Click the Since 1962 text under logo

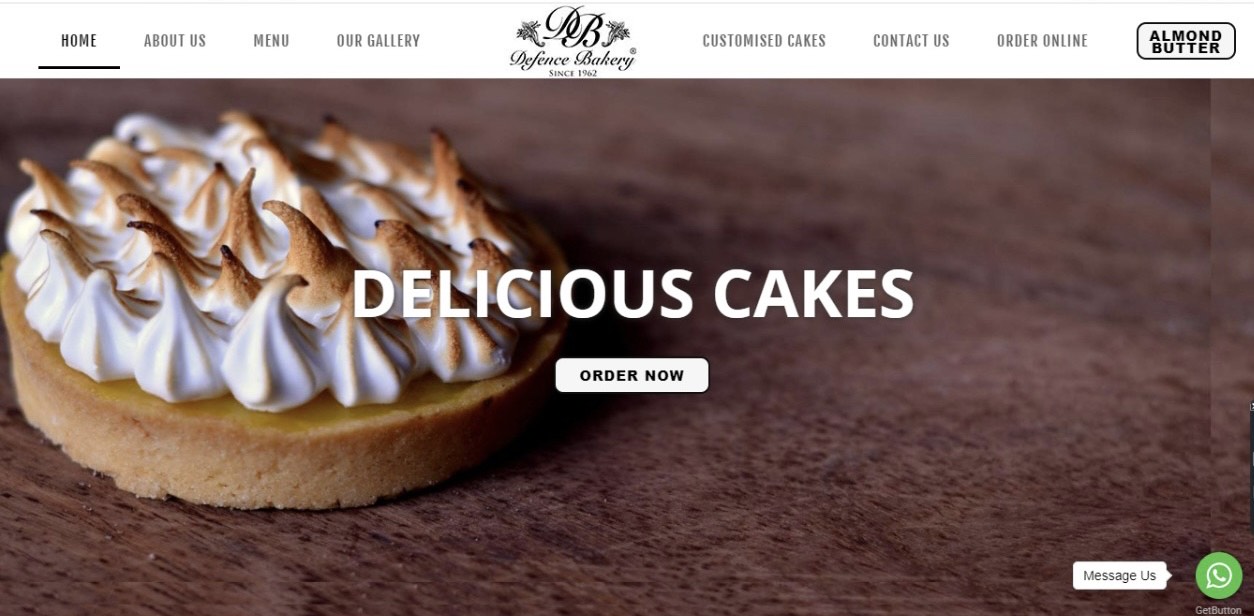point(573,73)
